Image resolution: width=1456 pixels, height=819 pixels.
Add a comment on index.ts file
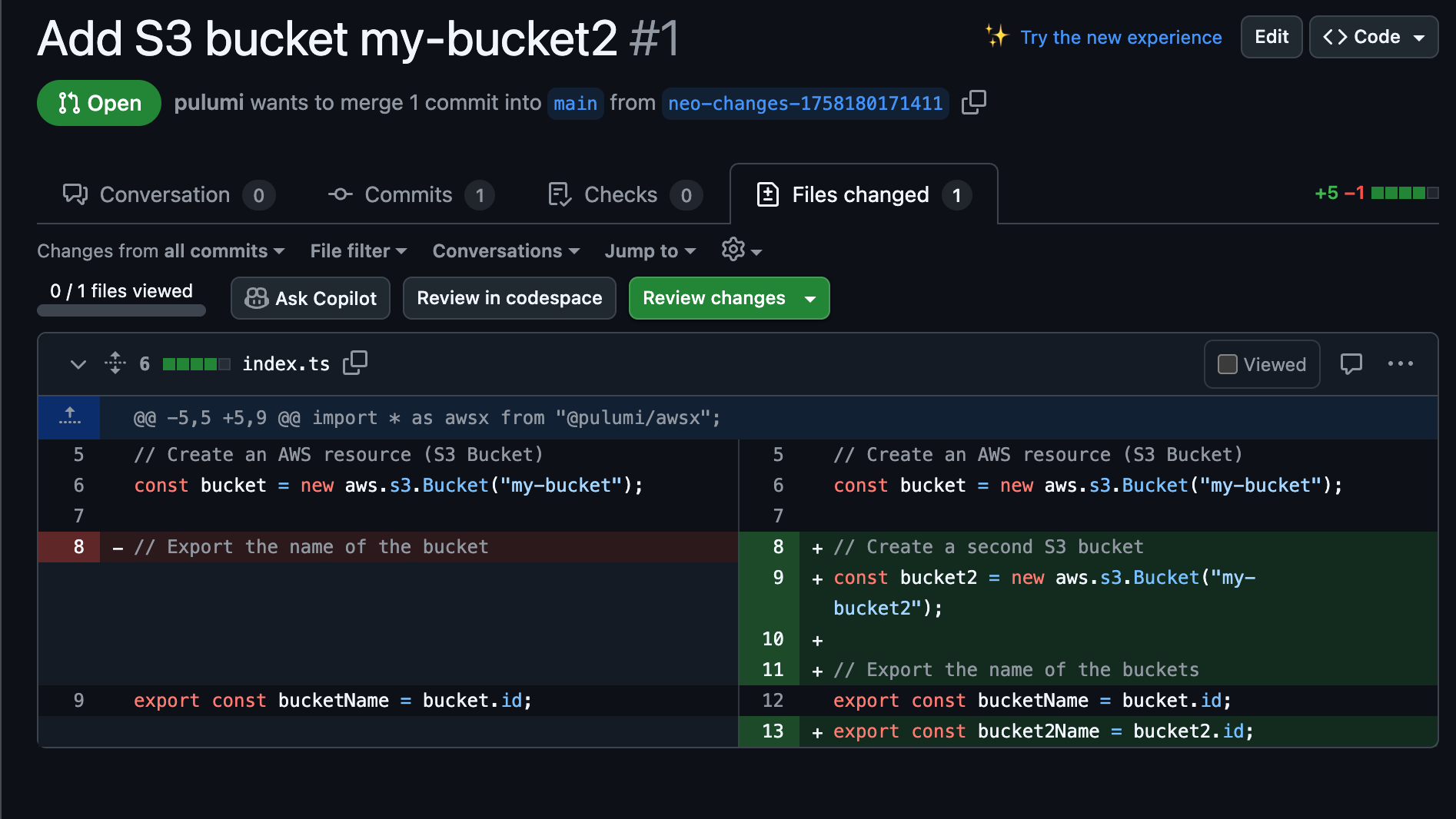[x=1351, y=364]
